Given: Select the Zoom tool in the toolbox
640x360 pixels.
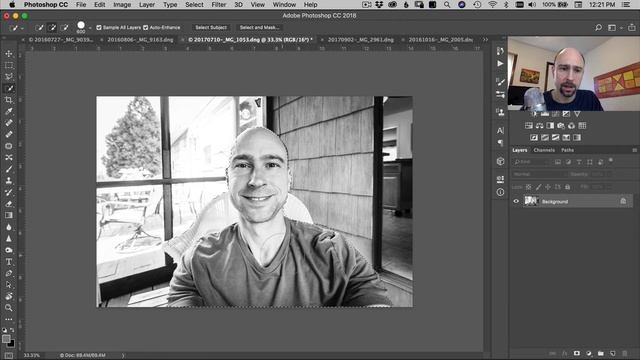Looking at the screenshot, I should [x=9, y=308].
